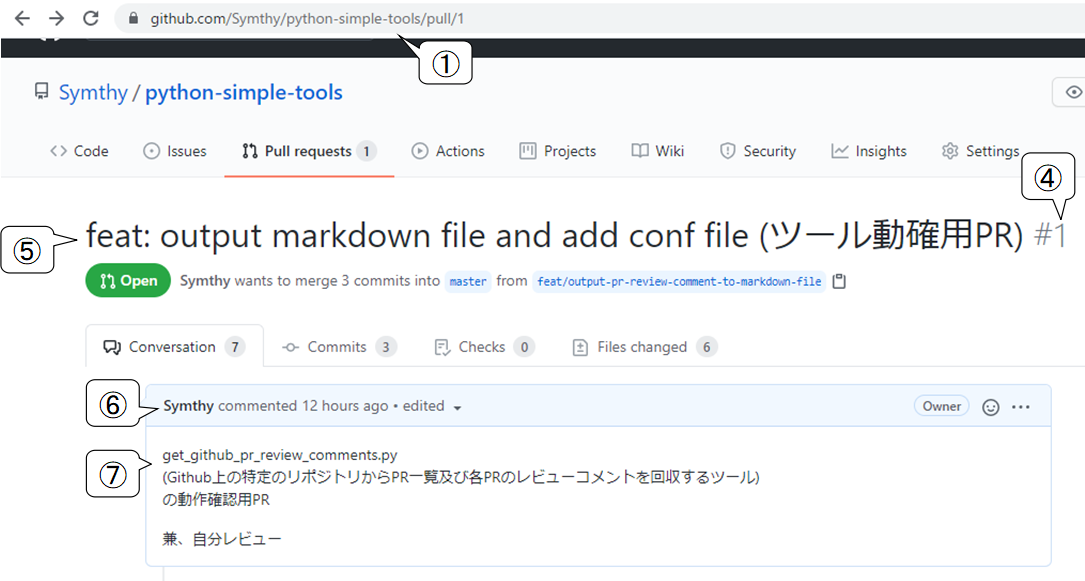Open the repository Settings tab
The width and height of the screenshot is (1085, 581).
980,151
